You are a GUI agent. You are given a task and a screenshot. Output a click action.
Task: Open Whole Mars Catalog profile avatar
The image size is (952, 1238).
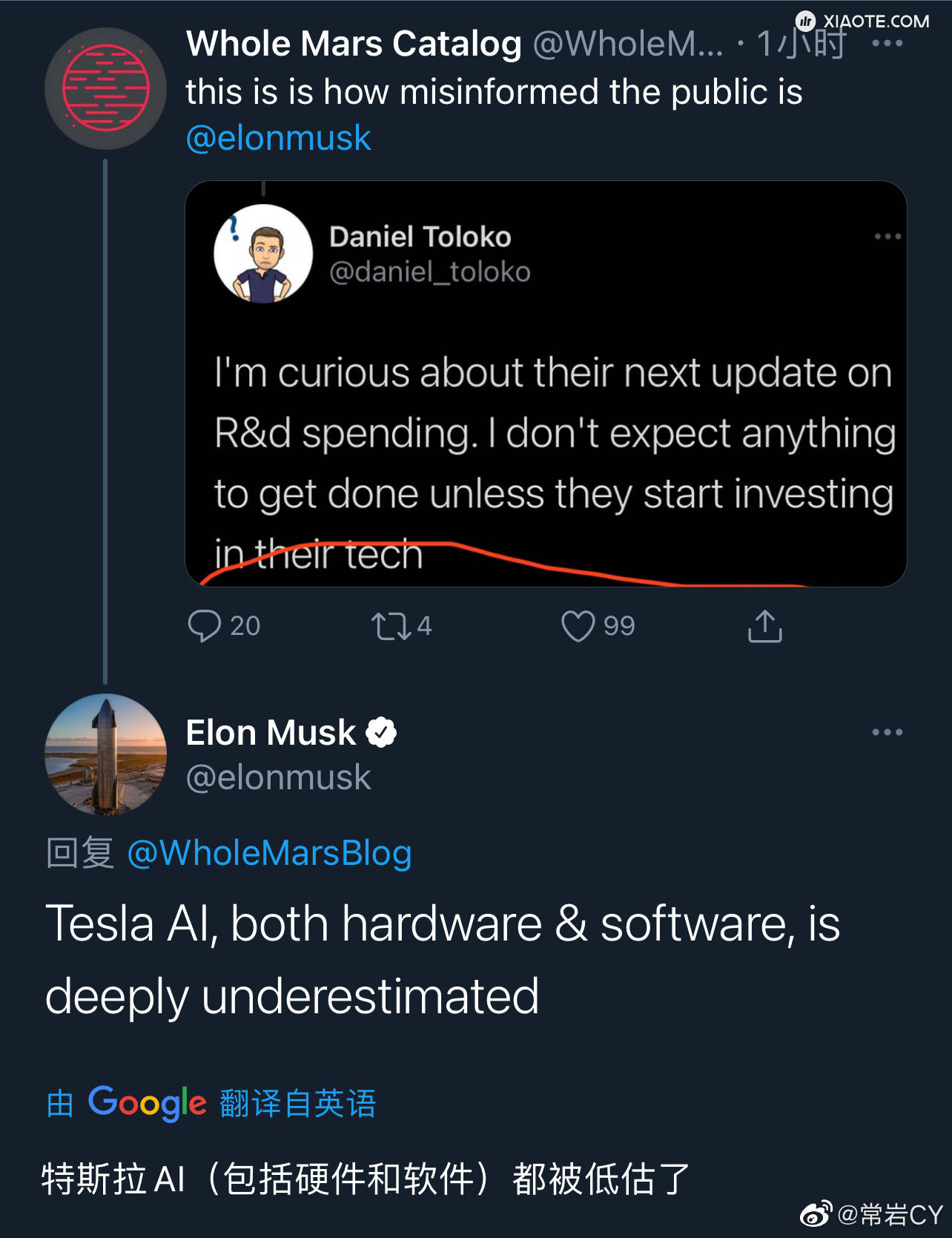tap(105, 88)
